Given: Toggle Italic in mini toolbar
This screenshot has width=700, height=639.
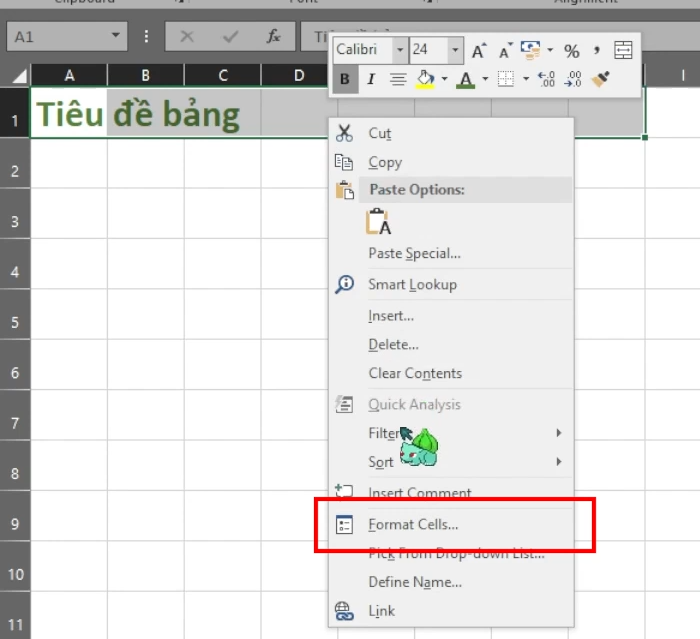Looking at the screenshot, I should click(x=371, y=79).
